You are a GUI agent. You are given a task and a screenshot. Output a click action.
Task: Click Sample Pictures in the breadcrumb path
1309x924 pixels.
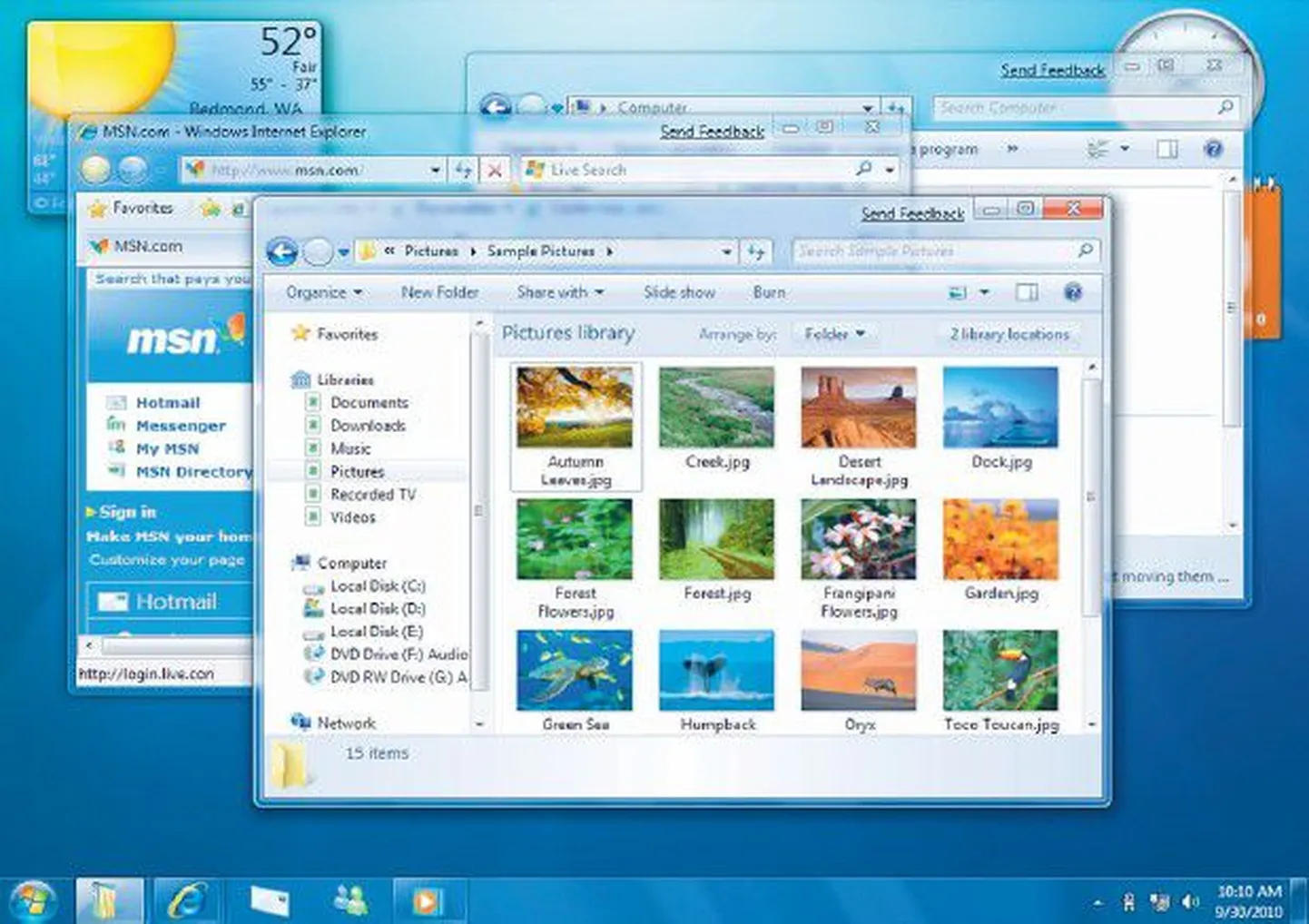(x=541, y=251)
